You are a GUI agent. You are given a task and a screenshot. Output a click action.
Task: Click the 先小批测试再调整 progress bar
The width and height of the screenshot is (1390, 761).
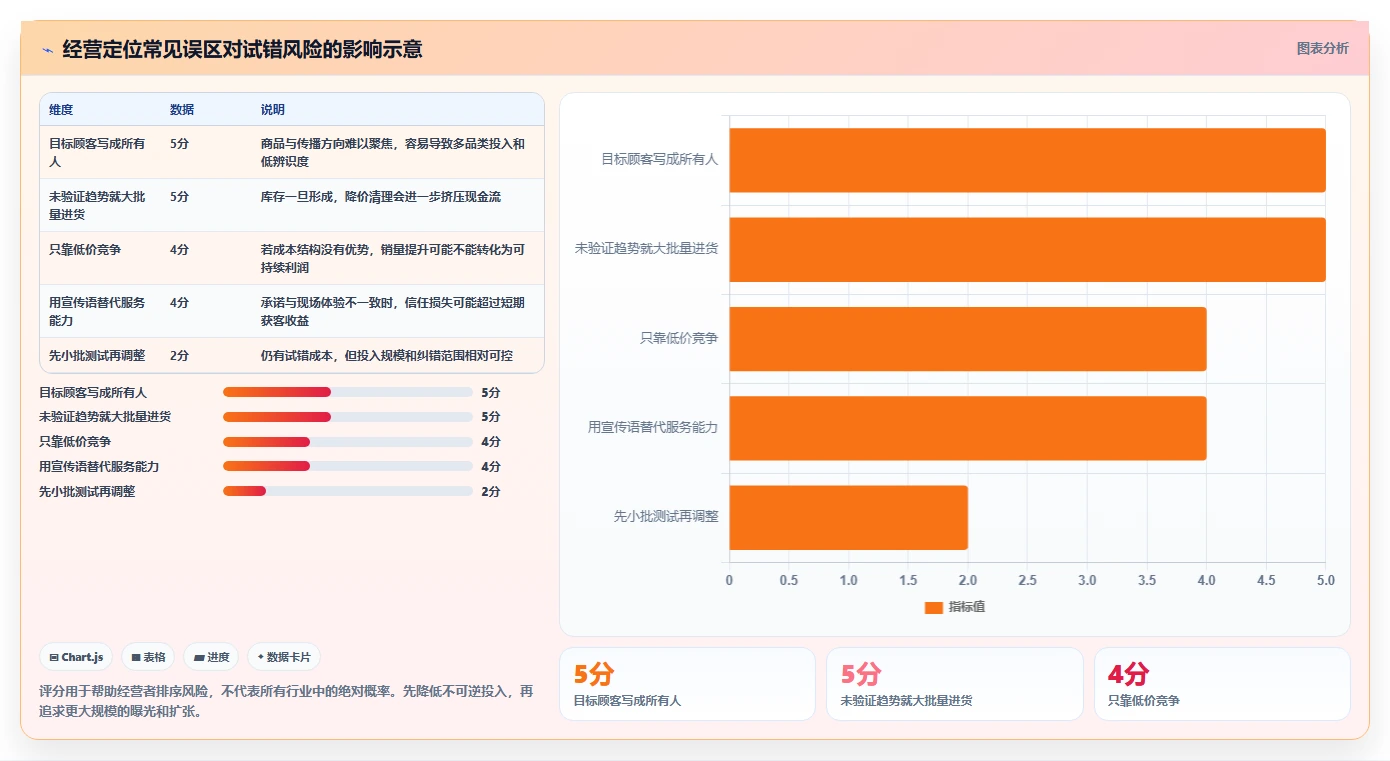[348, 491]
